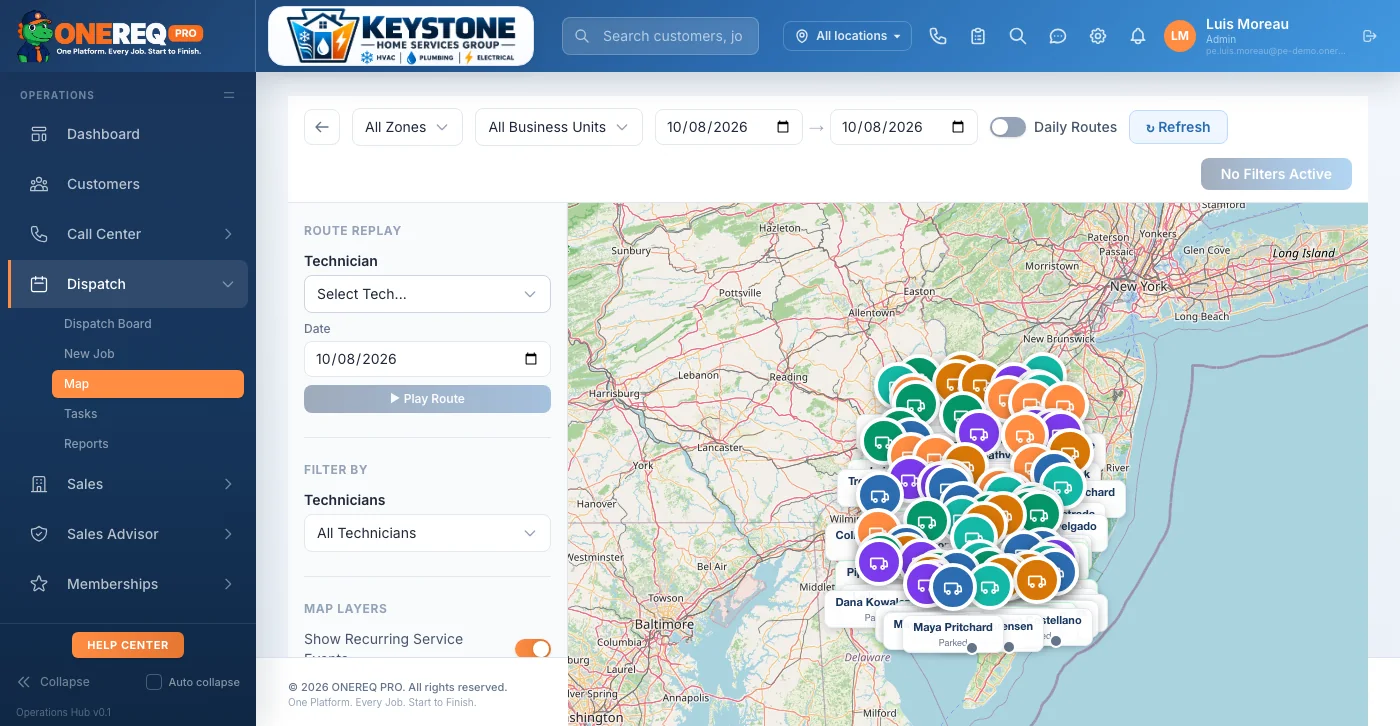
Task: Open the All locations selector
Action: (x=847, y=36)
